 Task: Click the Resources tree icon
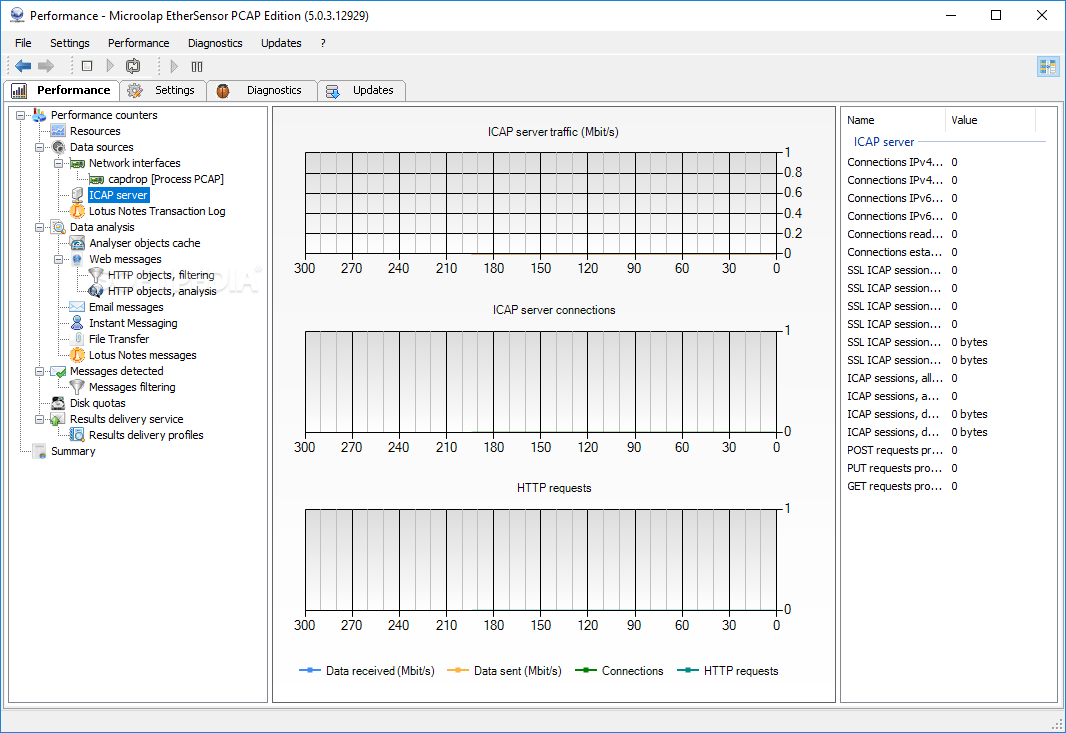tap(58, 131)
